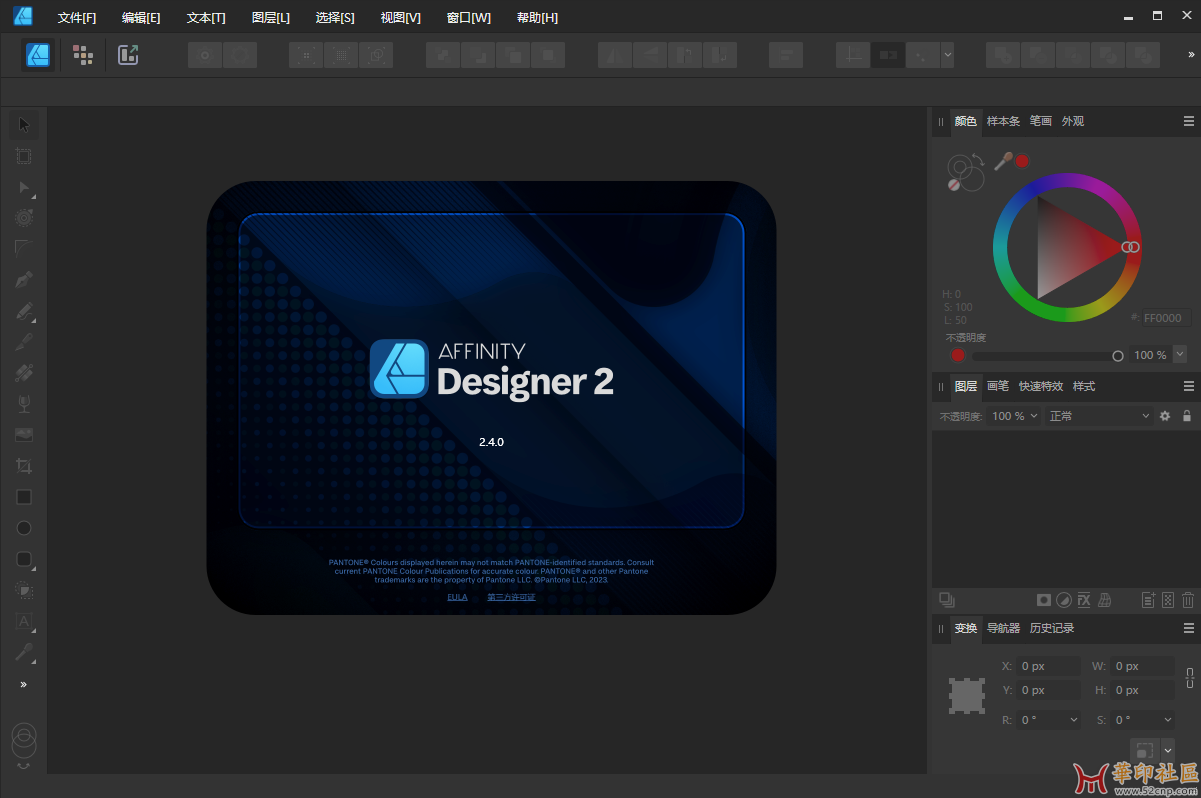Select the Pencil tool
1201x798 pixels.
[x=24, y=311]
